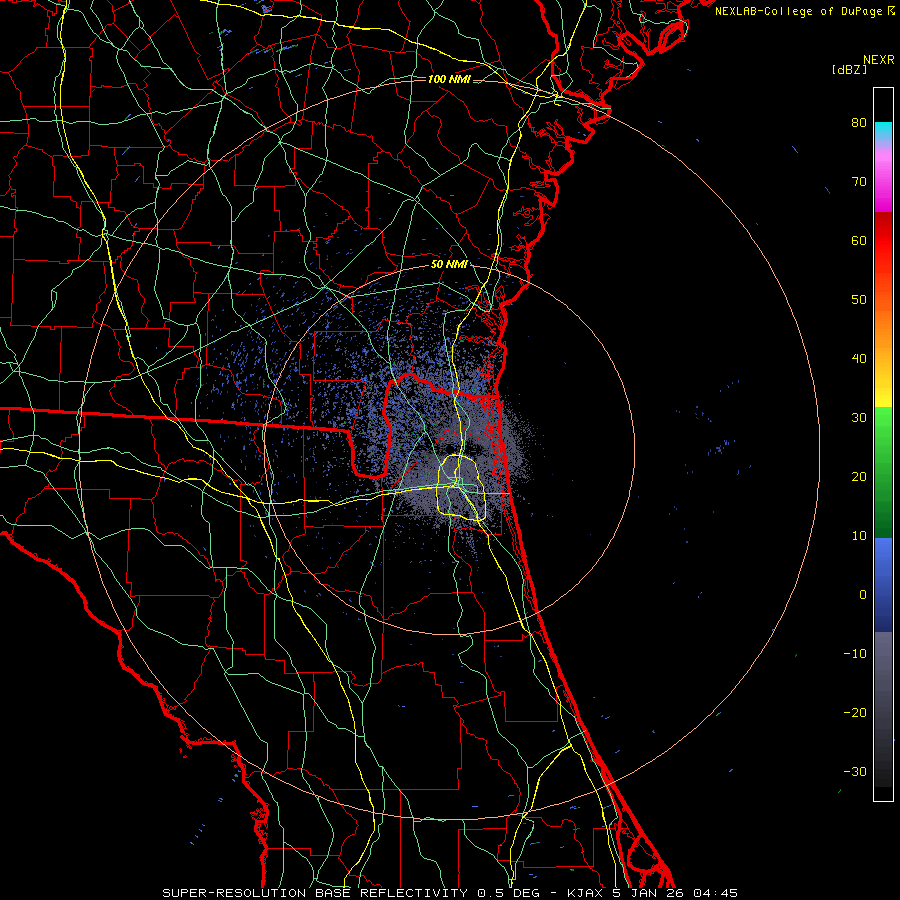Click the 0 value on the dBZ scale
The height and width of the screenshot is (900, 900).
click(x=863, y=595)
